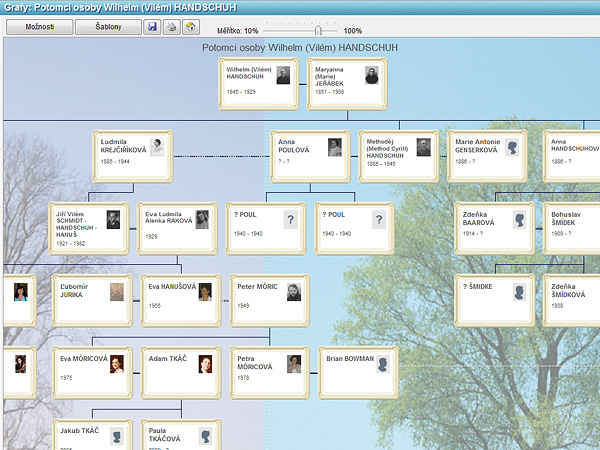
Task: Click question mark icon on first ? POUL
Action: (x=290, y=220)
